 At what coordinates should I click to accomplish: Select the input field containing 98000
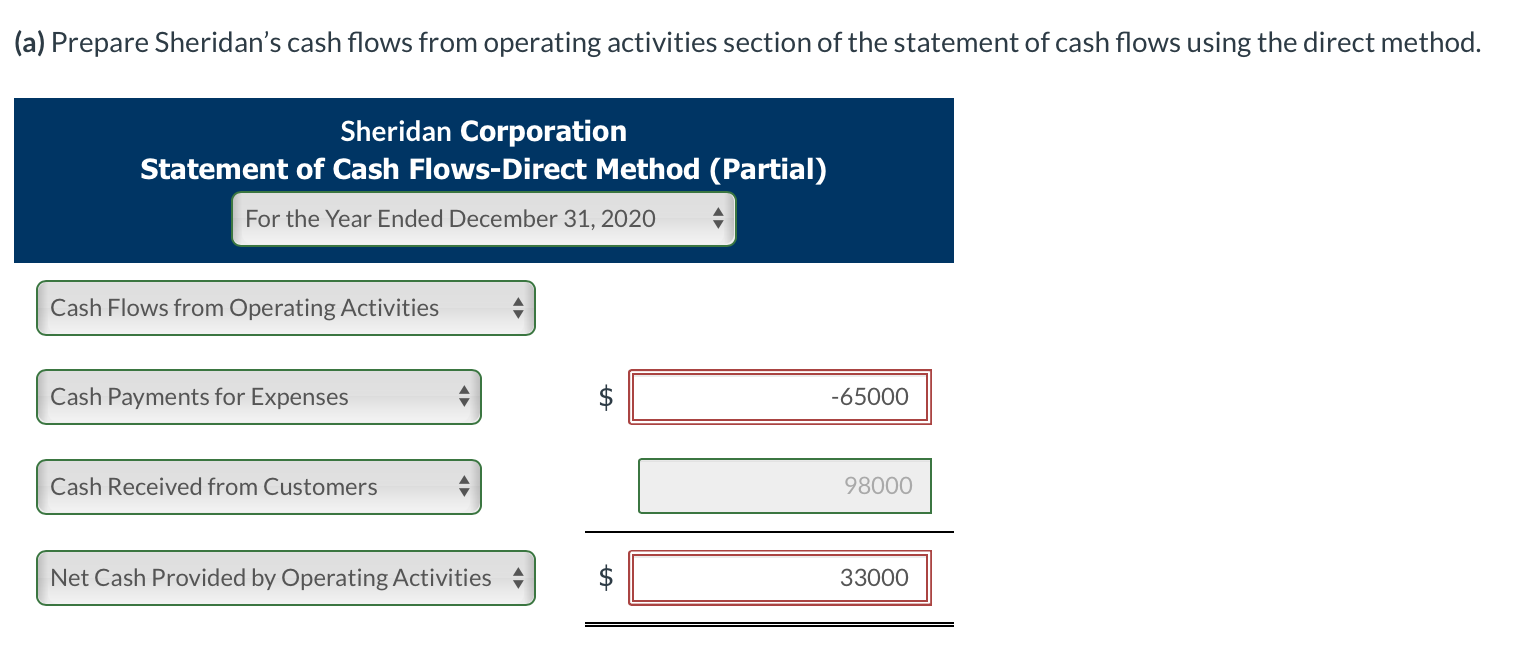coord(784,486)
